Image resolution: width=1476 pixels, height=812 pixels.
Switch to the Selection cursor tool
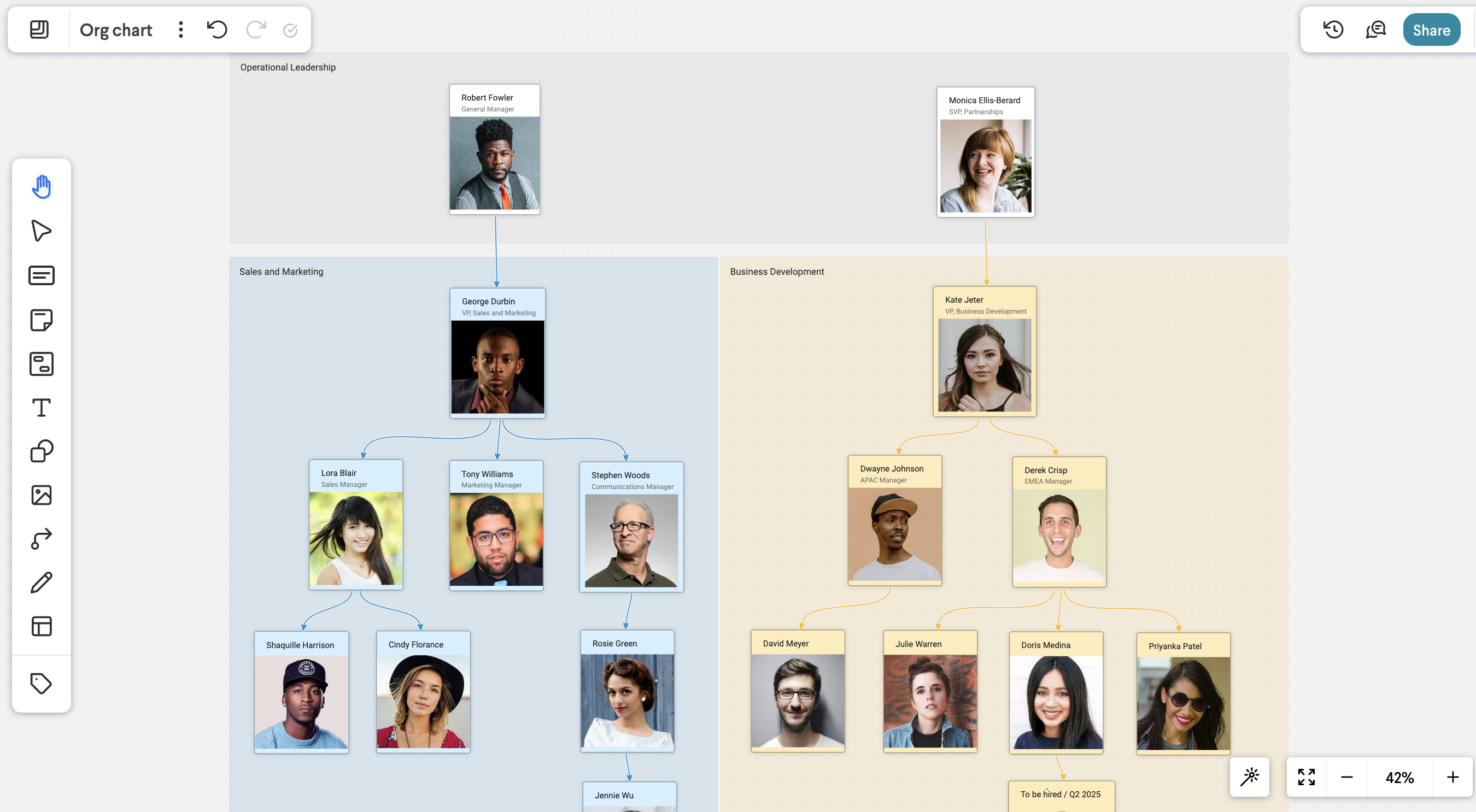coord(40,231)
